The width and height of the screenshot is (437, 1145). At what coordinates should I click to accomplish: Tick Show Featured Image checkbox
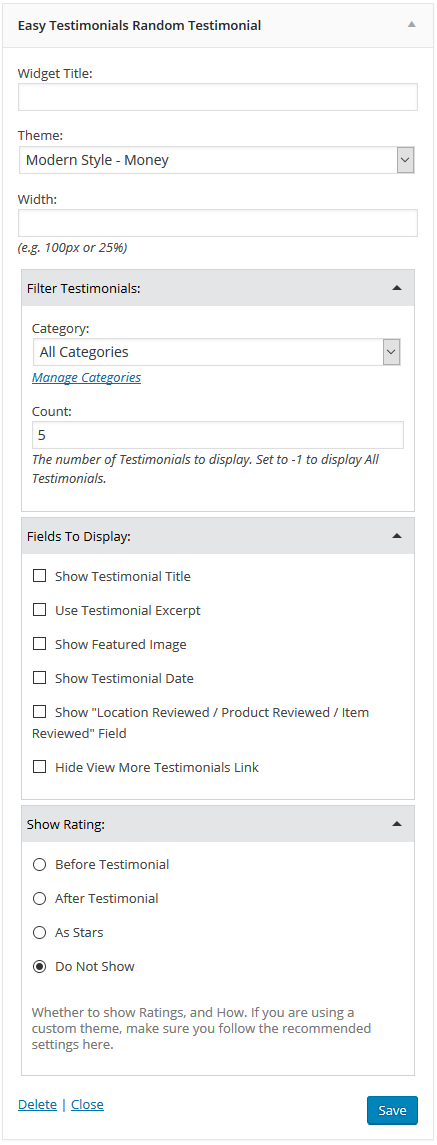tap(39, 644)
